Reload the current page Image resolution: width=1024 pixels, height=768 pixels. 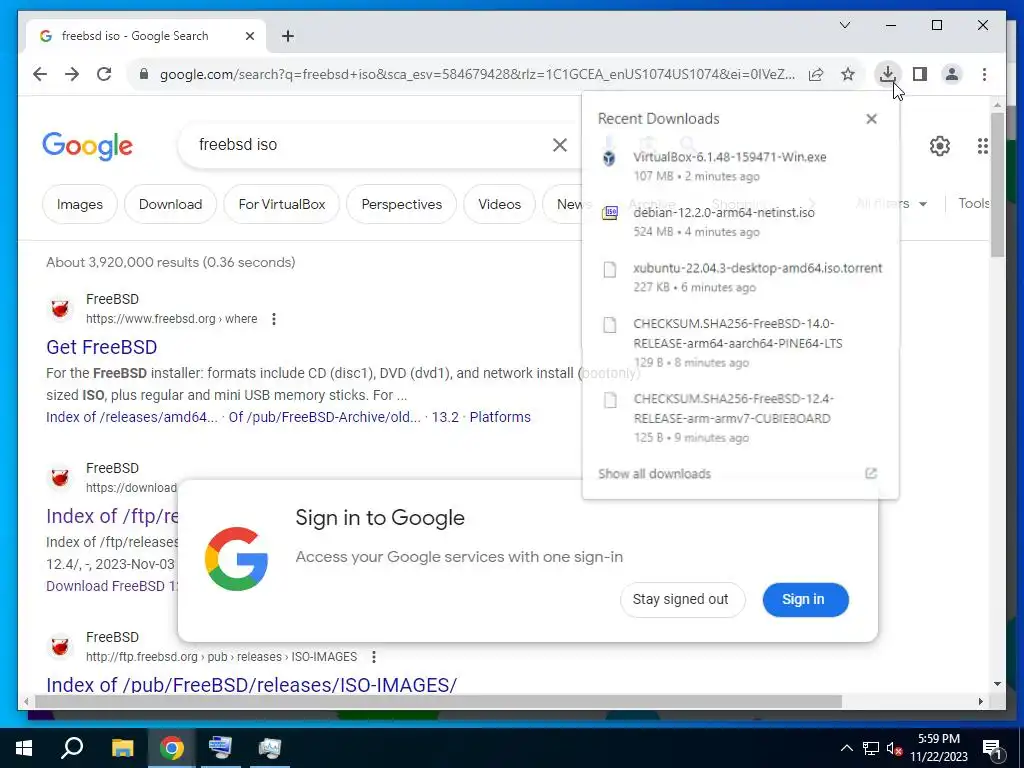(x=104, y=74)
